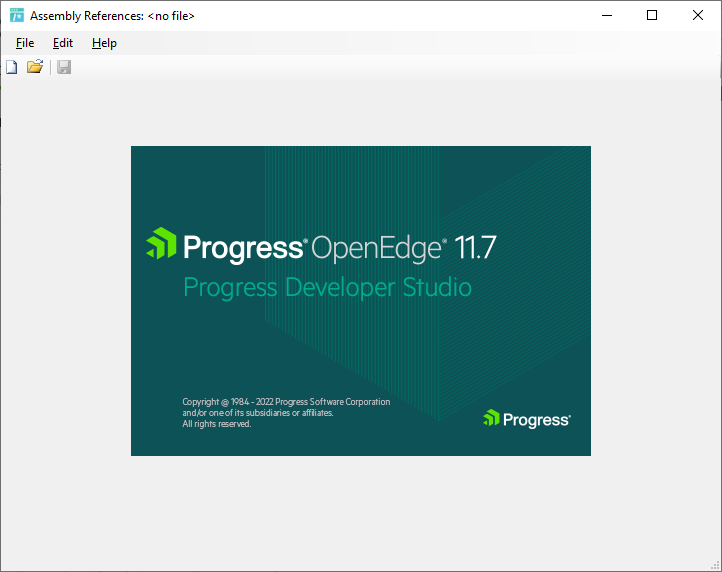Click the Progress Developer Studio subtitle
This screenshot has height=572, width=722.
327,288
